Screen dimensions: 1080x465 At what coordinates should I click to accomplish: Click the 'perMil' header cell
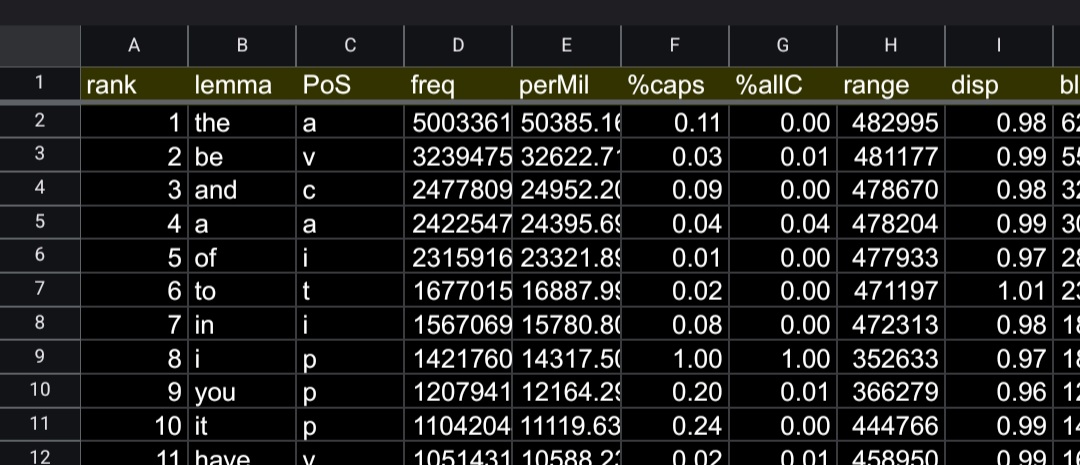pyautogui.click(x=566, y=85)
